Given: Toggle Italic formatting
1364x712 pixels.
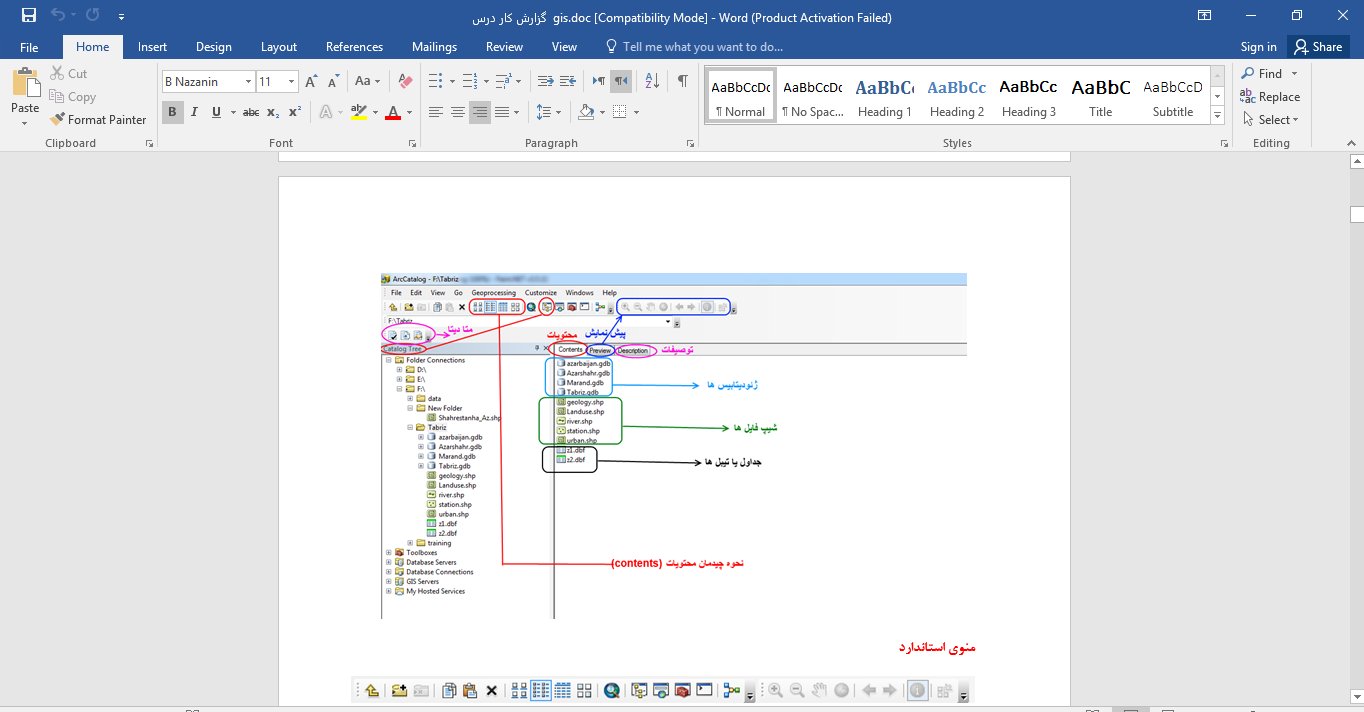Looking at the screenshot, I should [x=194, y=112].
